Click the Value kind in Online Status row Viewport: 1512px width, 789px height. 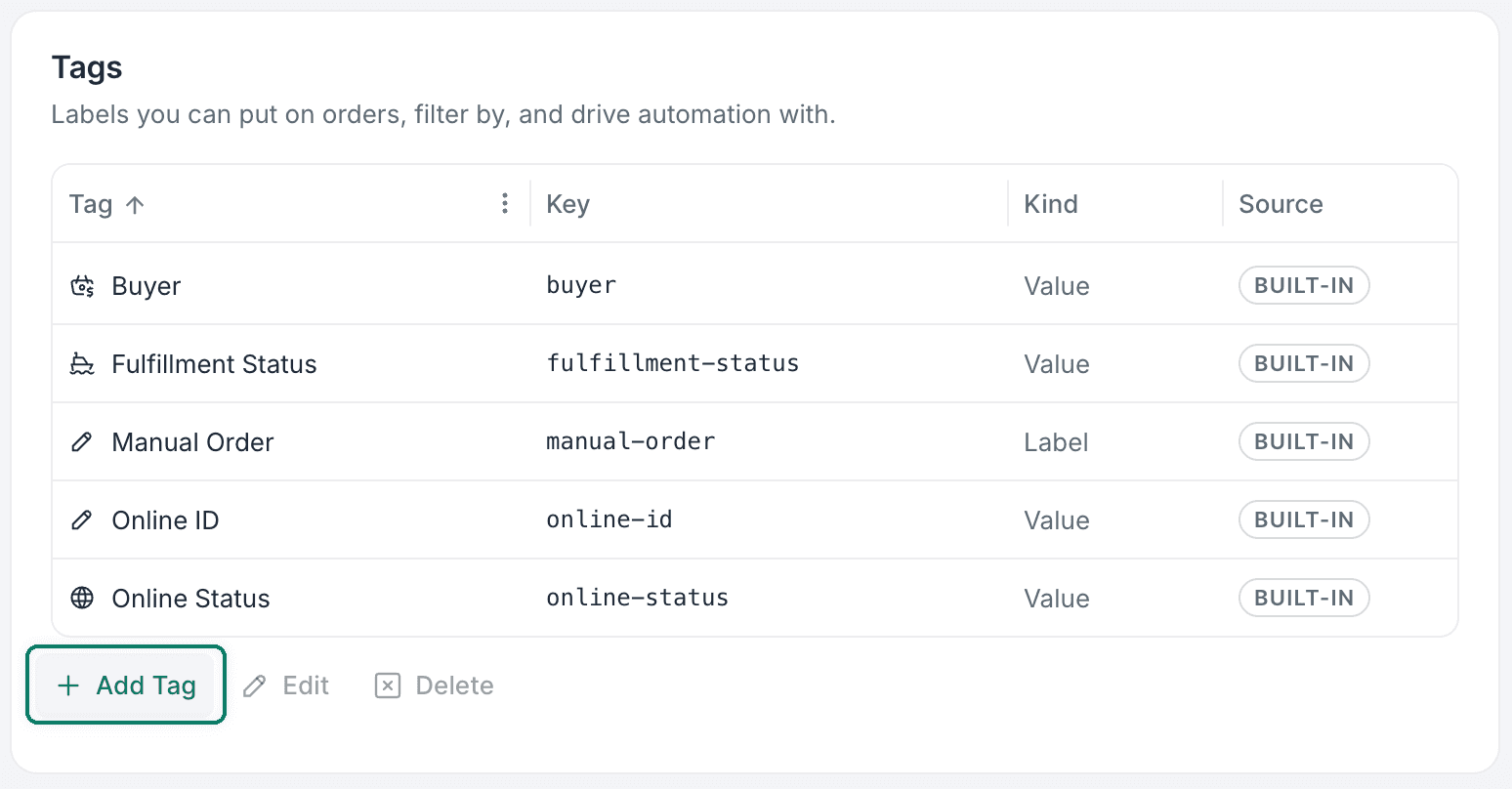point(1057,599)
